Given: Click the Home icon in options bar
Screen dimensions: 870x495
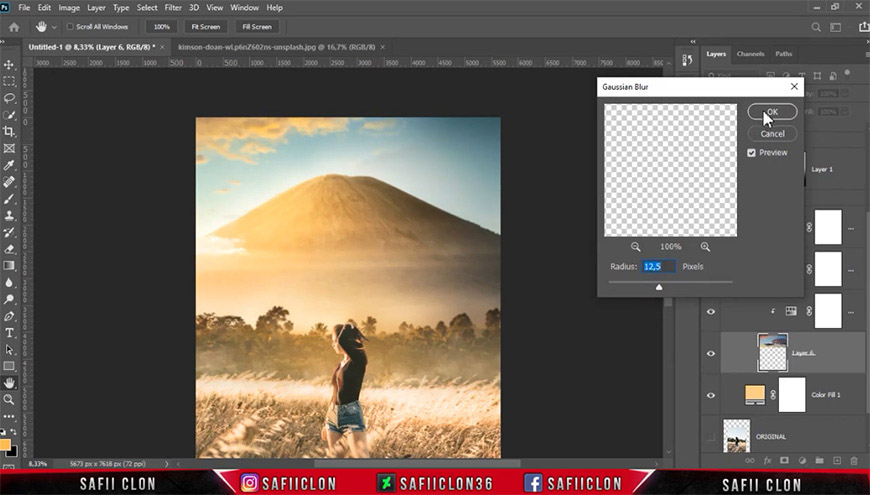Looking at the screenshot, I should [14, 27].
